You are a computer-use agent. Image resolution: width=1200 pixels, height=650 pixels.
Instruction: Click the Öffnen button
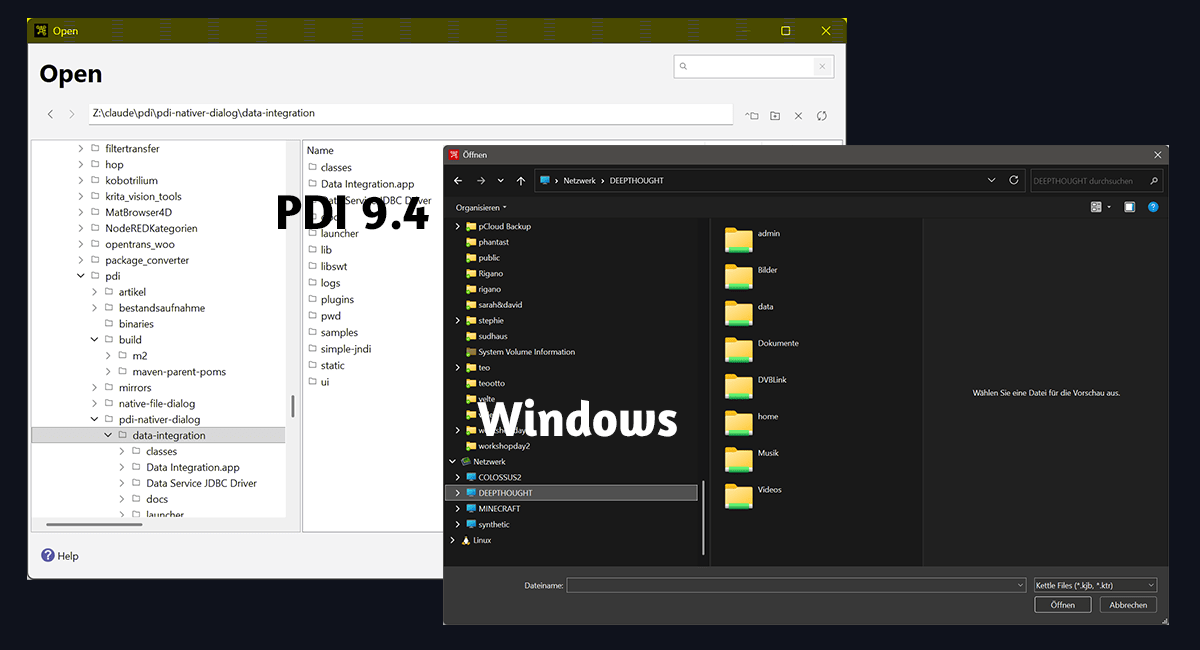pos(1063,605)
